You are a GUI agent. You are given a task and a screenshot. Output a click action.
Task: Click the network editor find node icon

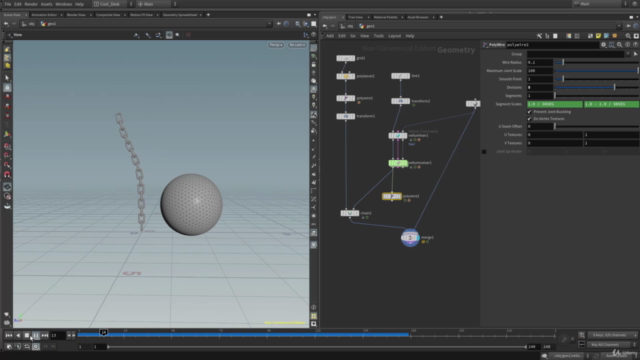point(628,36)
